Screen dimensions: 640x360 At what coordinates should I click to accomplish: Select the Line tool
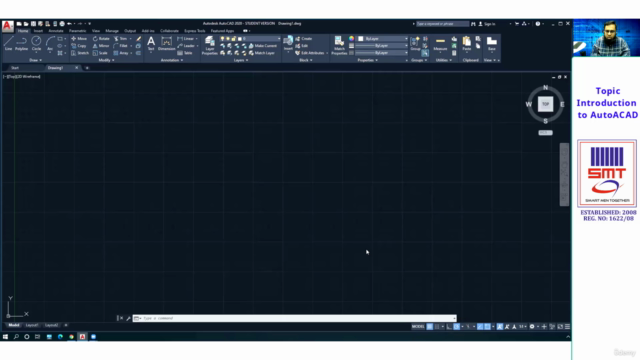[9, 43]
